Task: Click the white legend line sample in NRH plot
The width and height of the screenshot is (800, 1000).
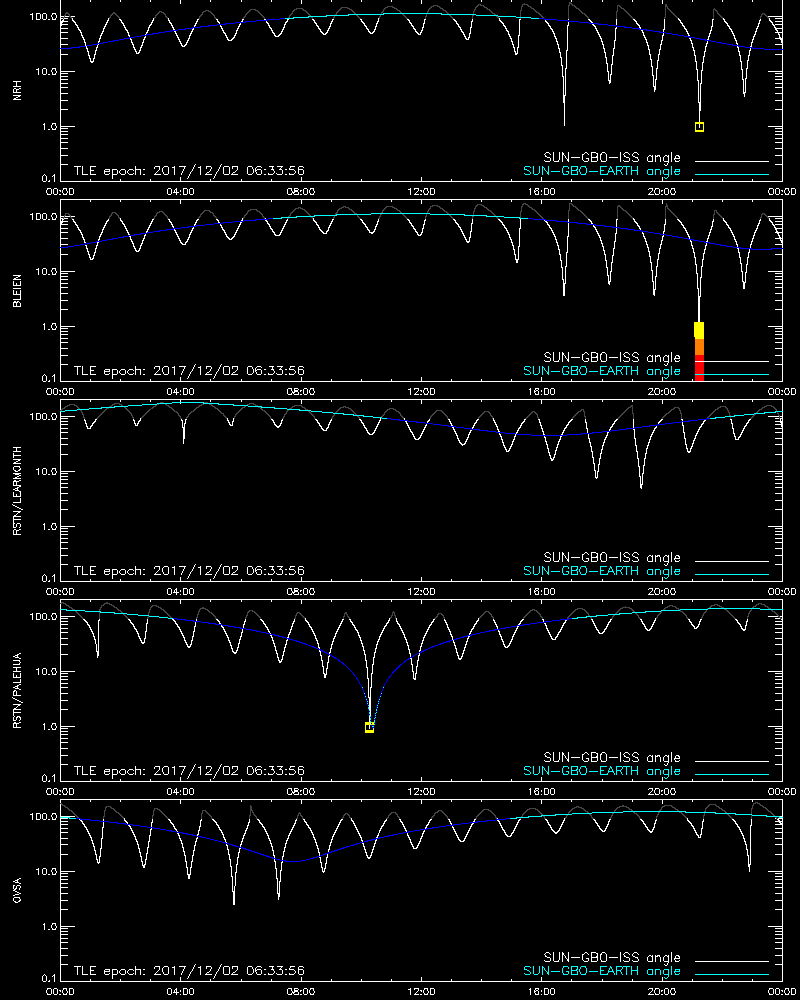Action: point(732,161)
